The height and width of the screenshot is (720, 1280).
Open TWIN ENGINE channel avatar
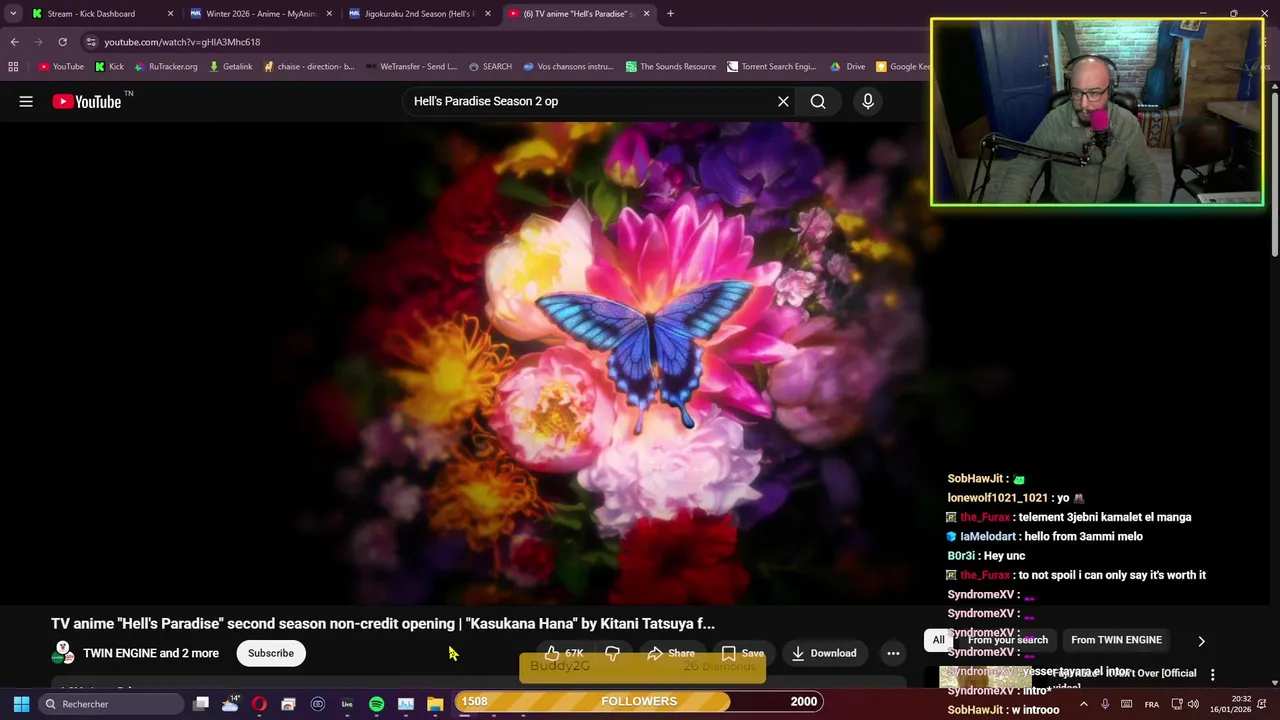click(x=63, y=653)
